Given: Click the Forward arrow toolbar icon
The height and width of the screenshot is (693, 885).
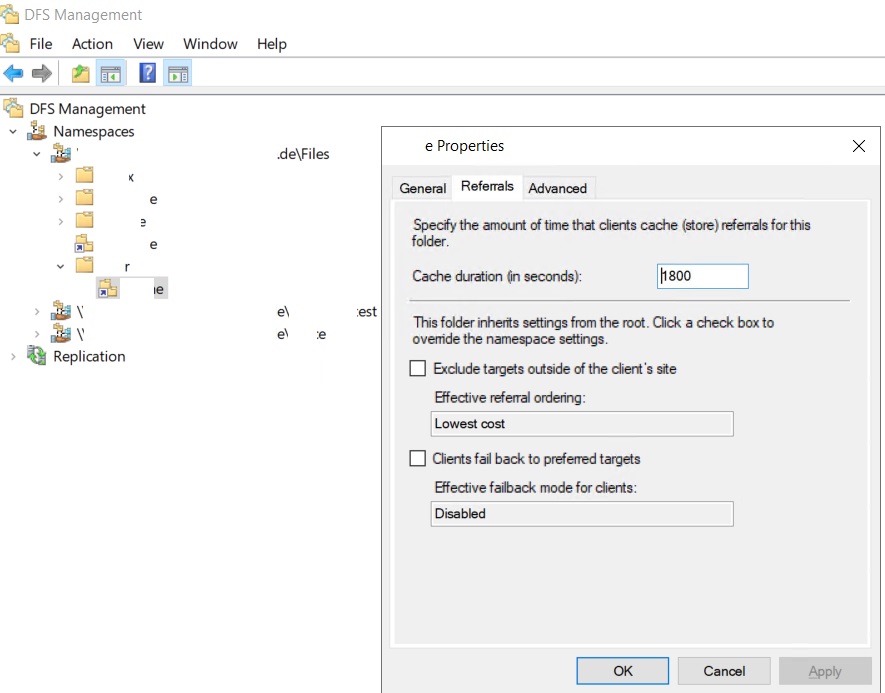Looking at the screenshot, I should click(42, 73).
